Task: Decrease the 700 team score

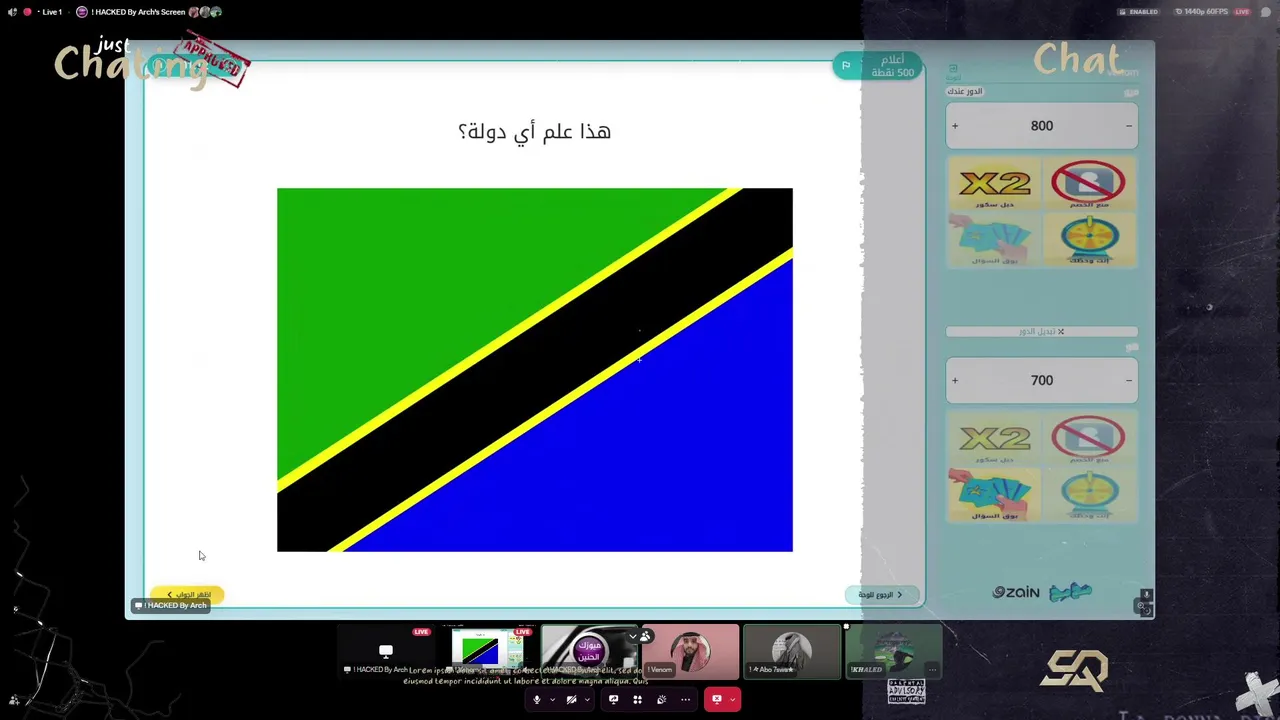Action: coord(1129,380)
